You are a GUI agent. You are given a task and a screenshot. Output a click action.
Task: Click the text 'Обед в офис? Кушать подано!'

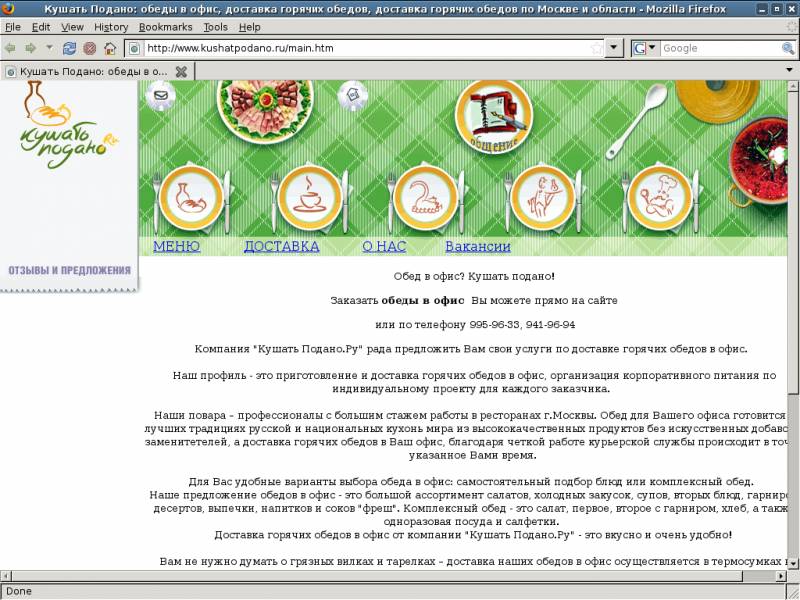point(474,277)
